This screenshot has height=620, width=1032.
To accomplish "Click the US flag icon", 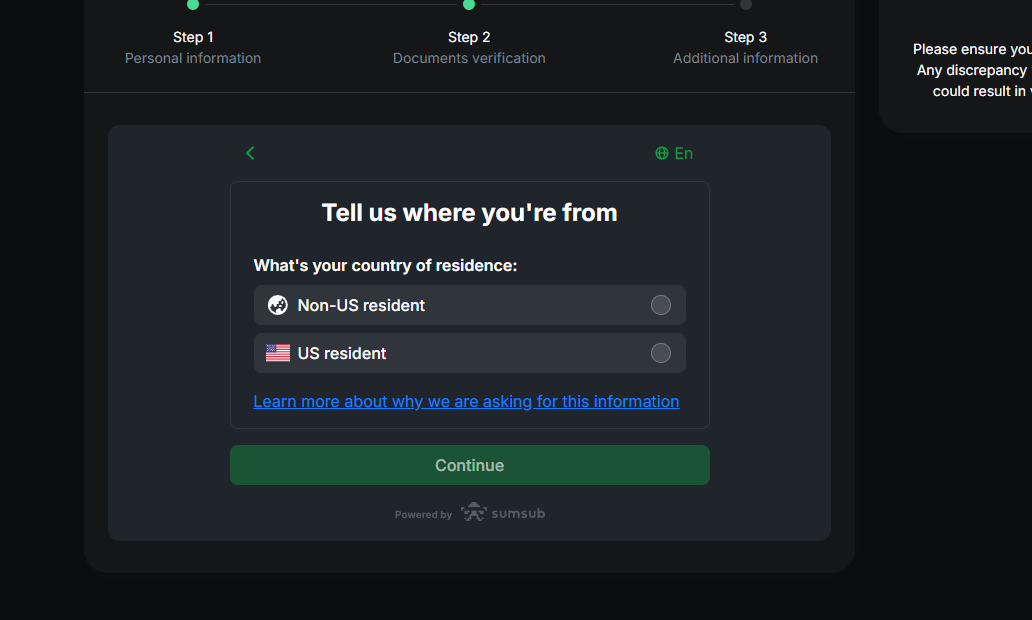I will [278, 353].
